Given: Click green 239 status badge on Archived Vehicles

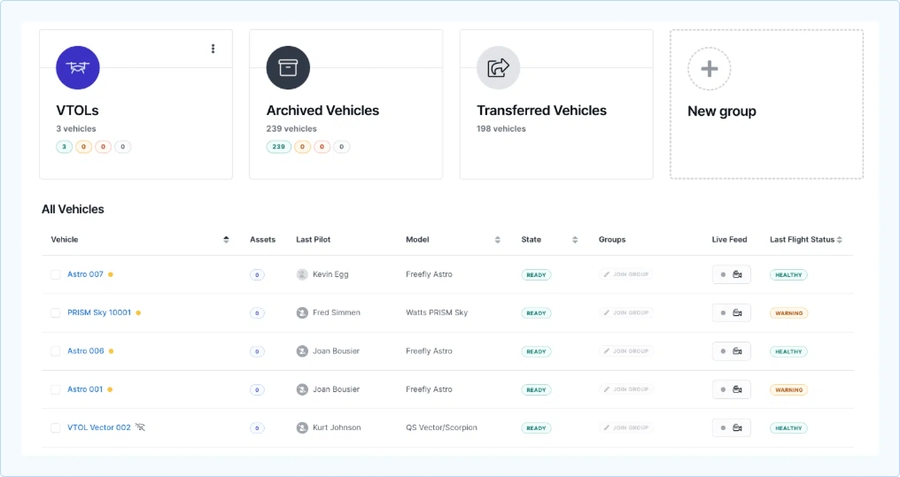Looking at the screenshot, I should [x=279, y=147].
